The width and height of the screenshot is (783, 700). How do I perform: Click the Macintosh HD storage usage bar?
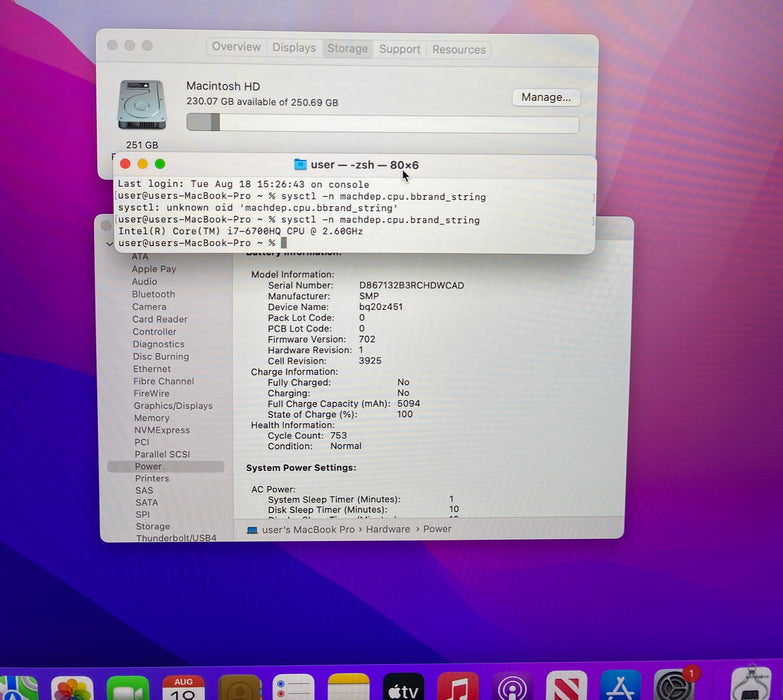tap(383, 123)
